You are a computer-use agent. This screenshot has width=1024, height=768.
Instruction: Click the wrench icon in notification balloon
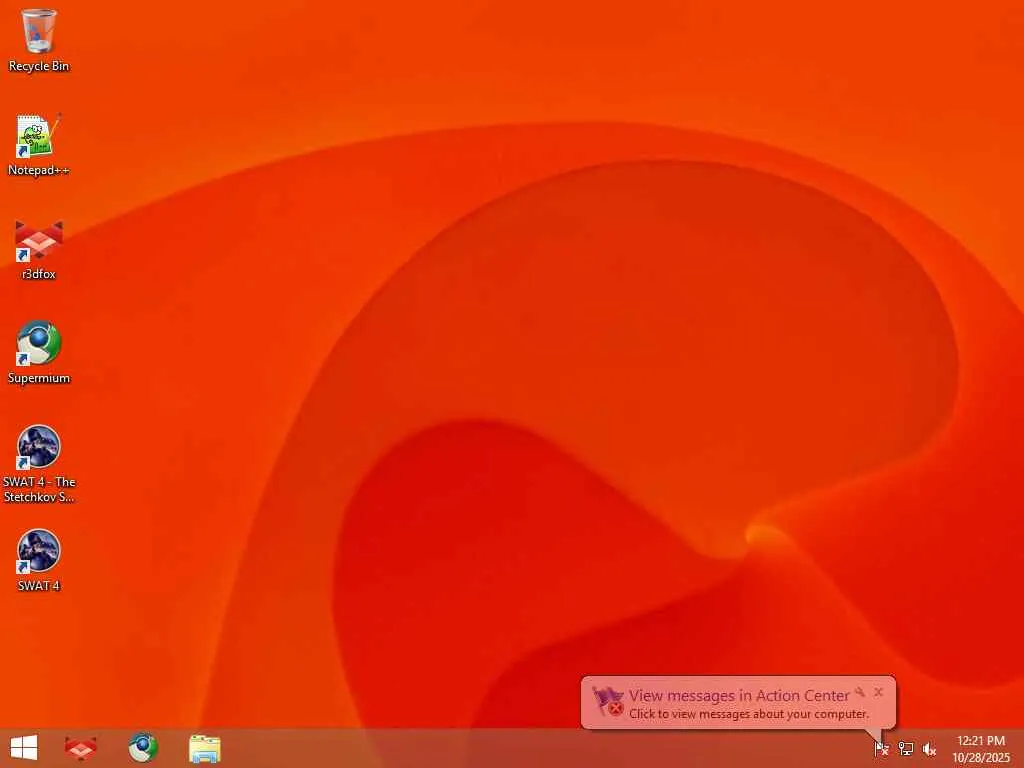pos(859,692)
